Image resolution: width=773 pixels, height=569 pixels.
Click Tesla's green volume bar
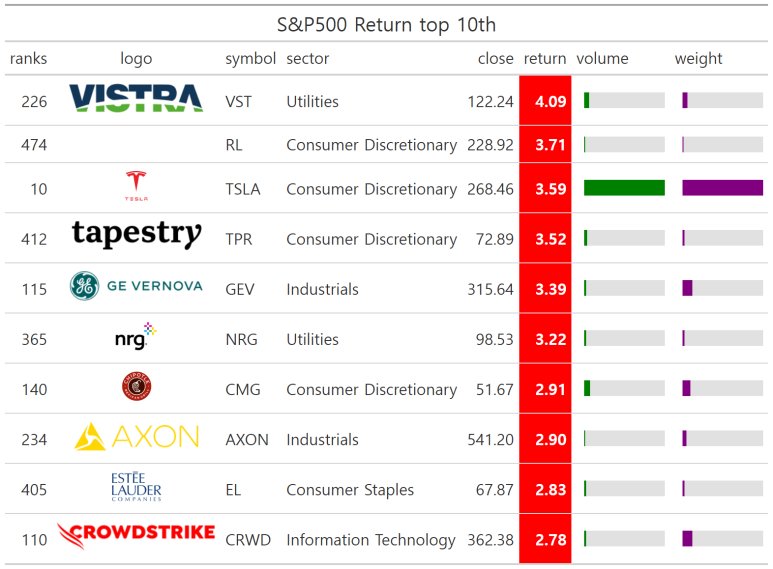pos(624,188)
